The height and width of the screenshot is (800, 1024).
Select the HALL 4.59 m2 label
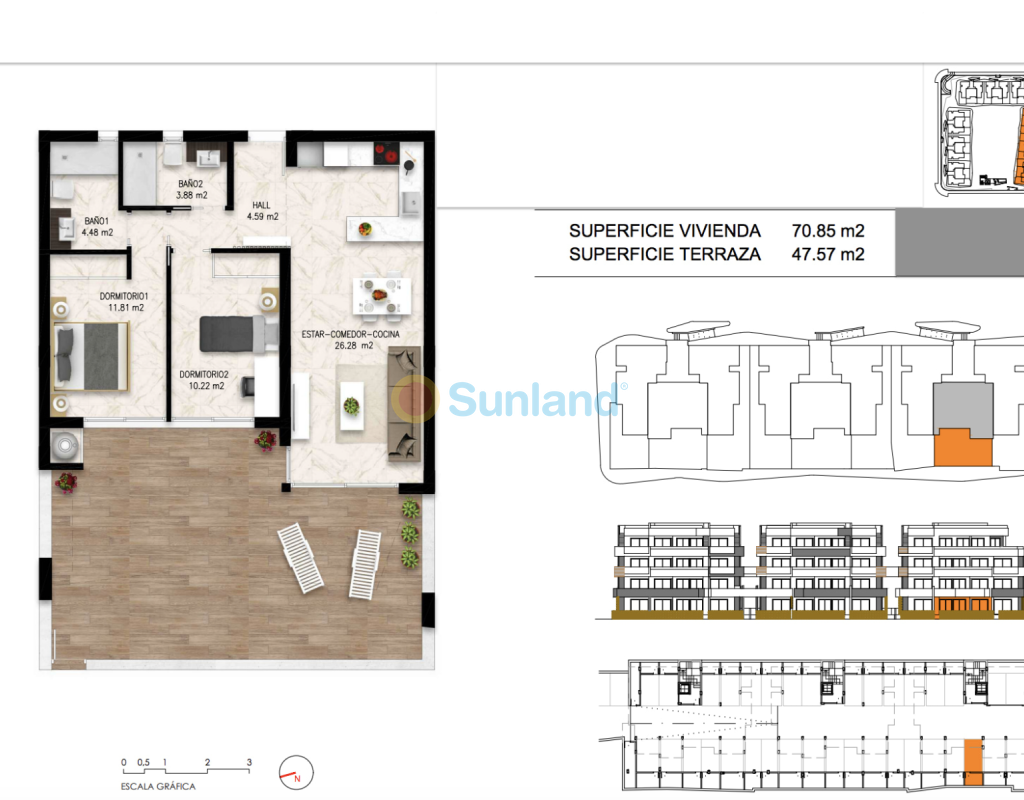(x=264, y=210)
